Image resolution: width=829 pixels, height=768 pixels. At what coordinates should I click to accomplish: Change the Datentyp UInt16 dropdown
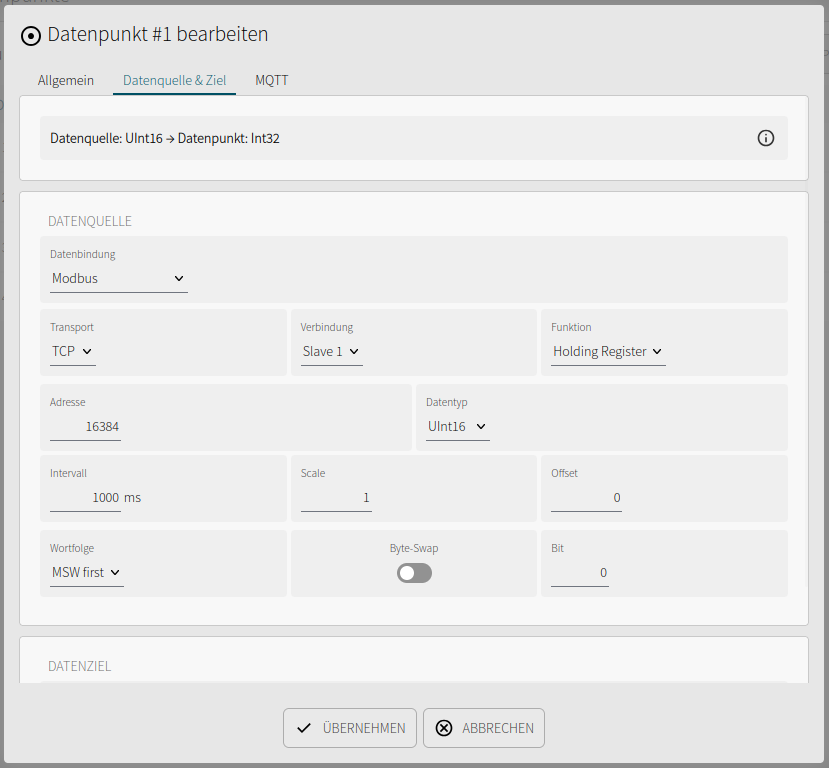click(x=457, y=427)
